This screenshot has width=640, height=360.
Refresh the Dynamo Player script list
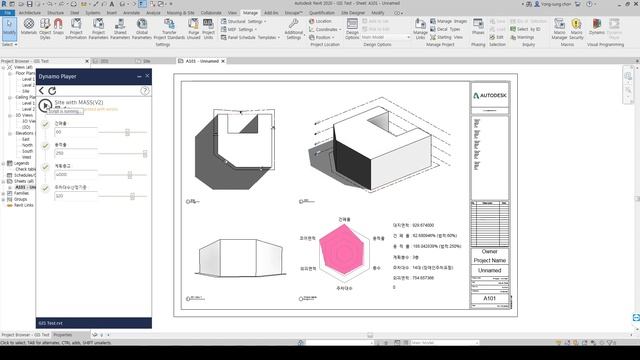coord(52,91)
